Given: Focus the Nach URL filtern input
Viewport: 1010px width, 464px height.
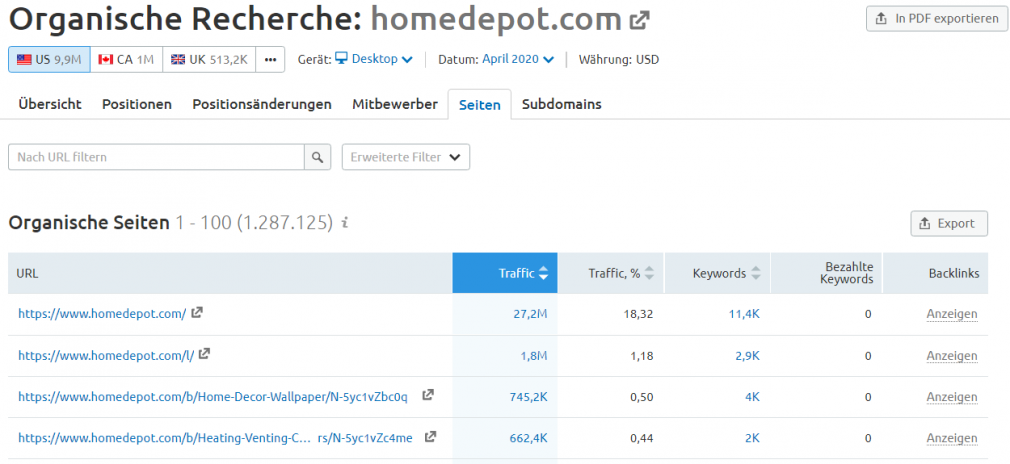Looking at the screenshot, I should coord(156,157).
